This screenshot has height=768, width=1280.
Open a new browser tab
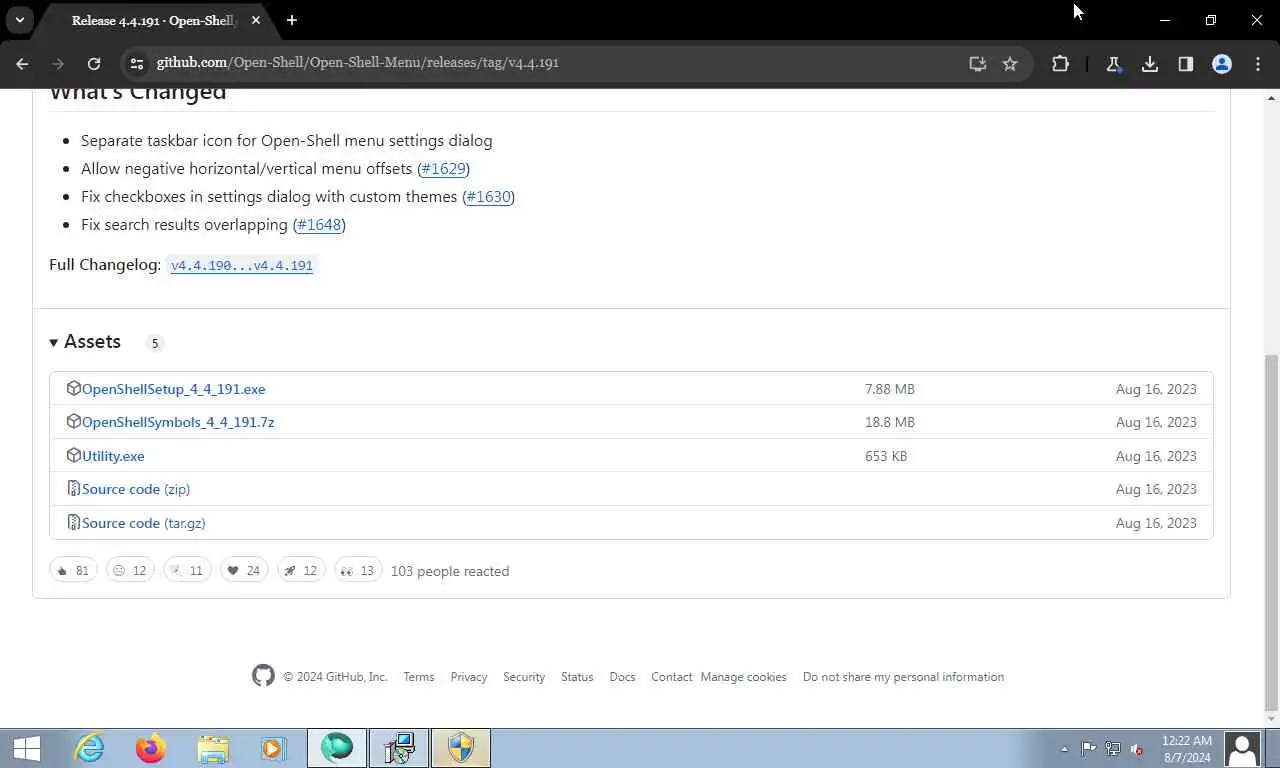coord(291,20)
